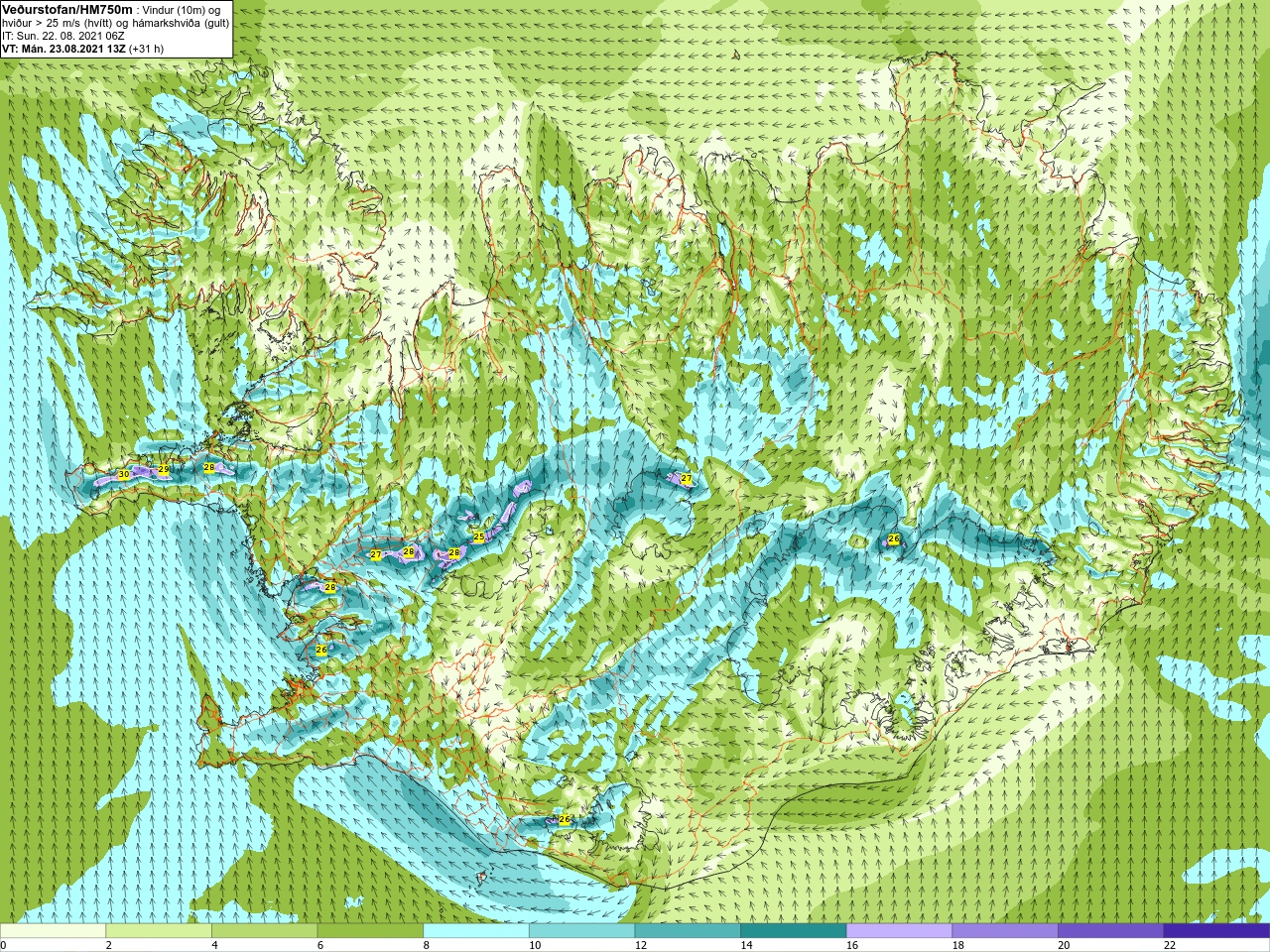Click the legend tick label 8

(x=427, y=945)
